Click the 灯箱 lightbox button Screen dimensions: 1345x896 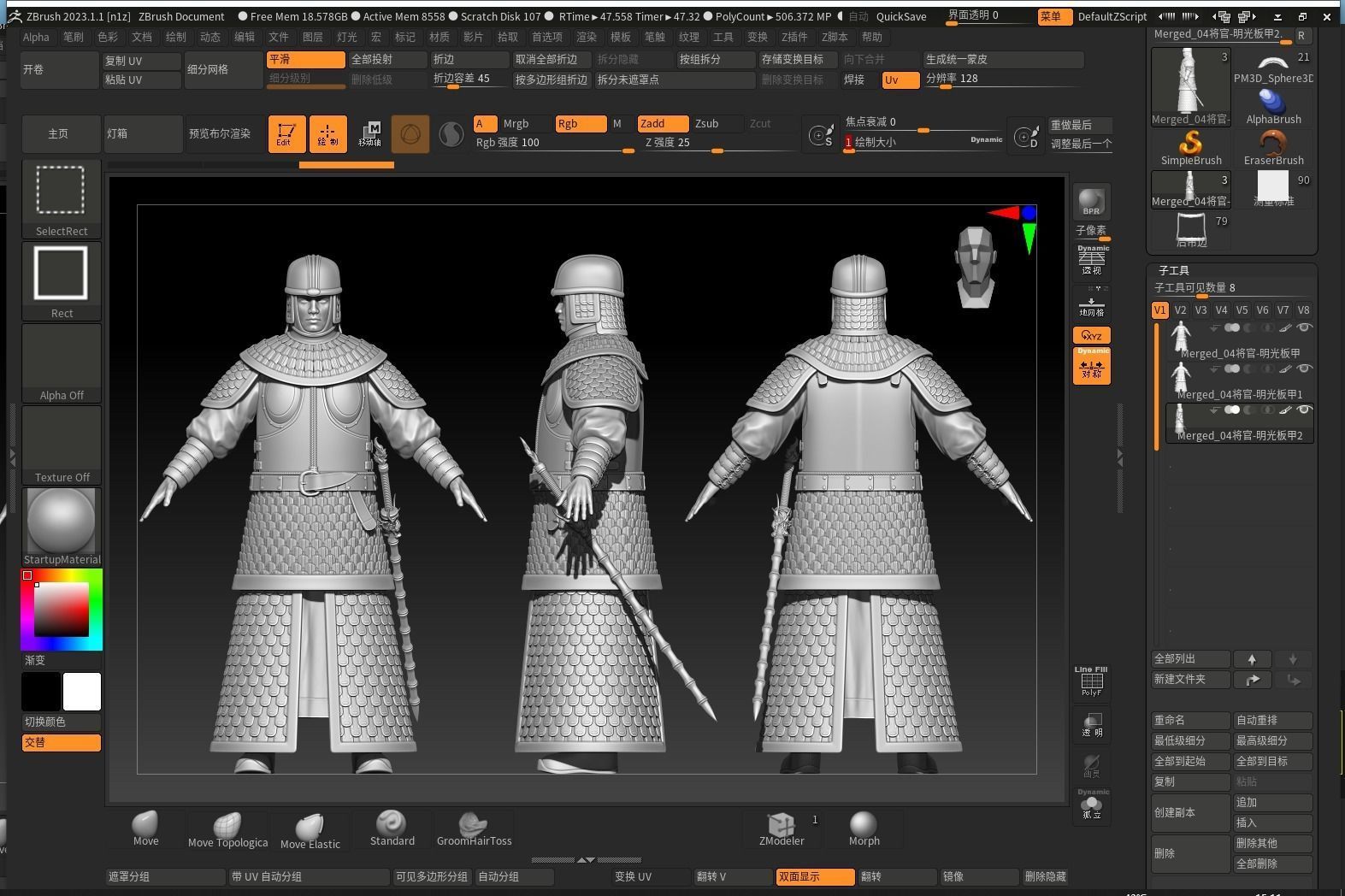pyautogui.click(x=143, y=134)
